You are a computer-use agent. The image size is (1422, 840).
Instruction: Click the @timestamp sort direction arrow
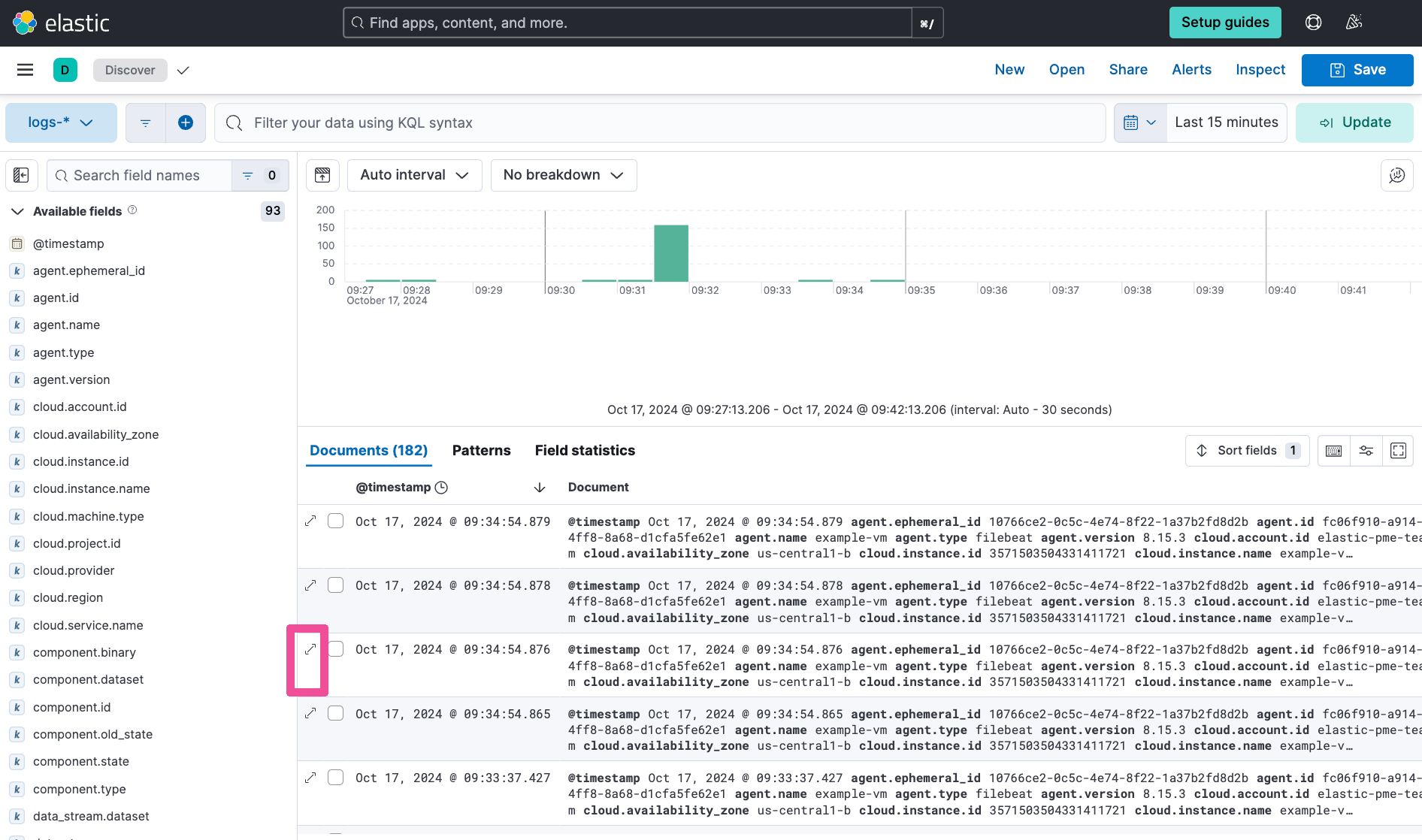click(x=540, y=488)
